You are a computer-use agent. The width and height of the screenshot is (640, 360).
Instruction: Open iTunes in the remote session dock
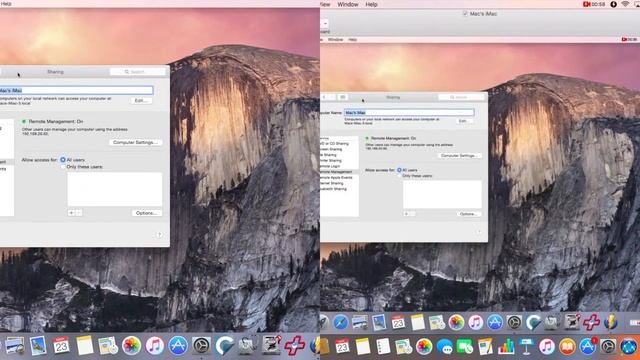[x=475, y=322]
